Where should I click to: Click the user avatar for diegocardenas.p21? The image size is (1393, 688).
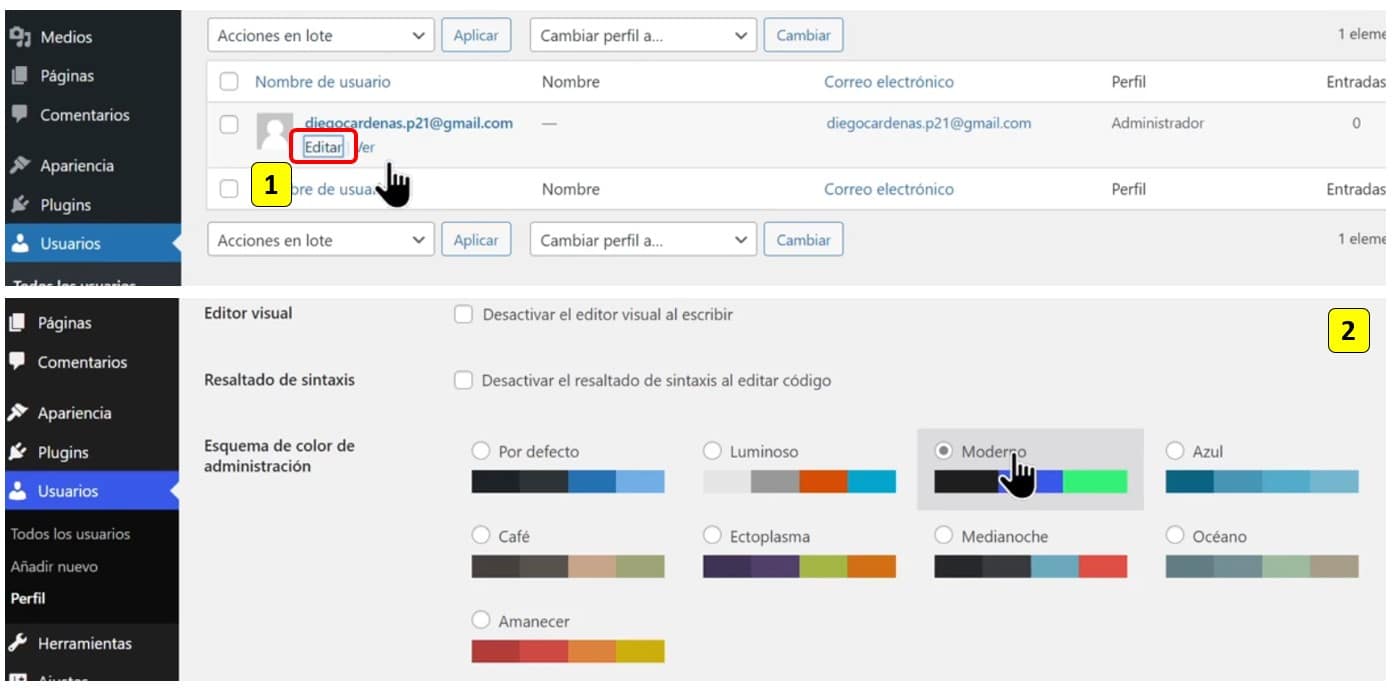(x=274, y=131)
